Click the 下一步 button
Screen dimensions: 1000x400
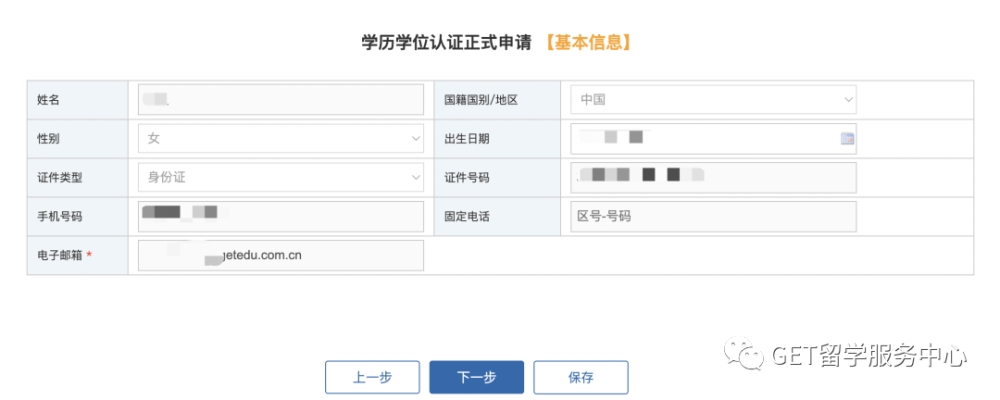[476, 377]
